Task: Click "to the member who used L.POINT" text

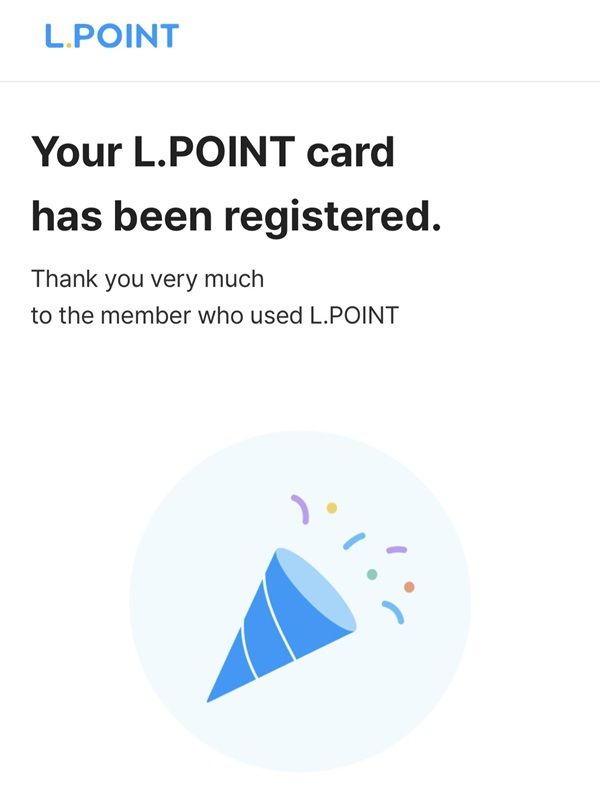Action: [215, 316]
